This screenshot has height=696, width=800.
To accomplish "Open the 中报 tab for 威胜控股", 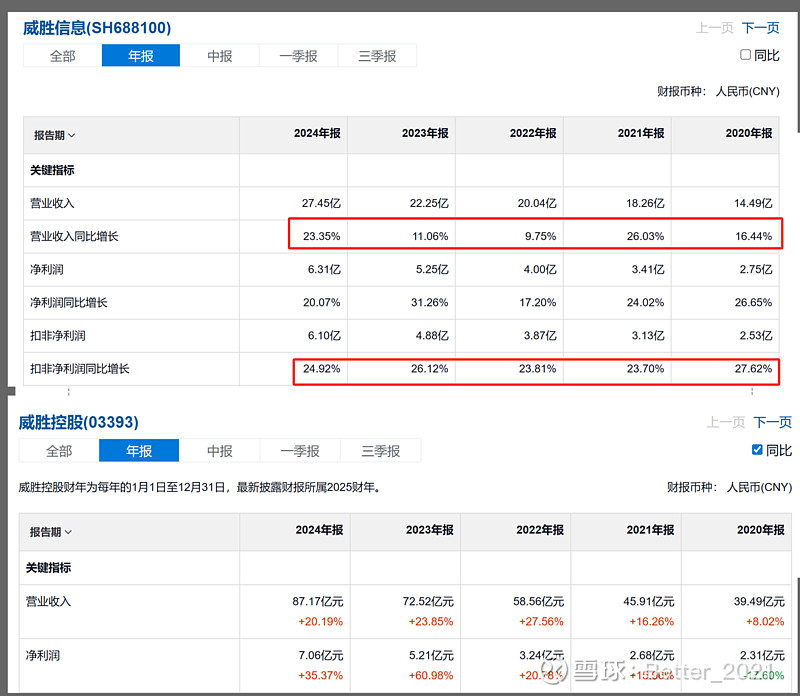I will (x=220, y=451).
